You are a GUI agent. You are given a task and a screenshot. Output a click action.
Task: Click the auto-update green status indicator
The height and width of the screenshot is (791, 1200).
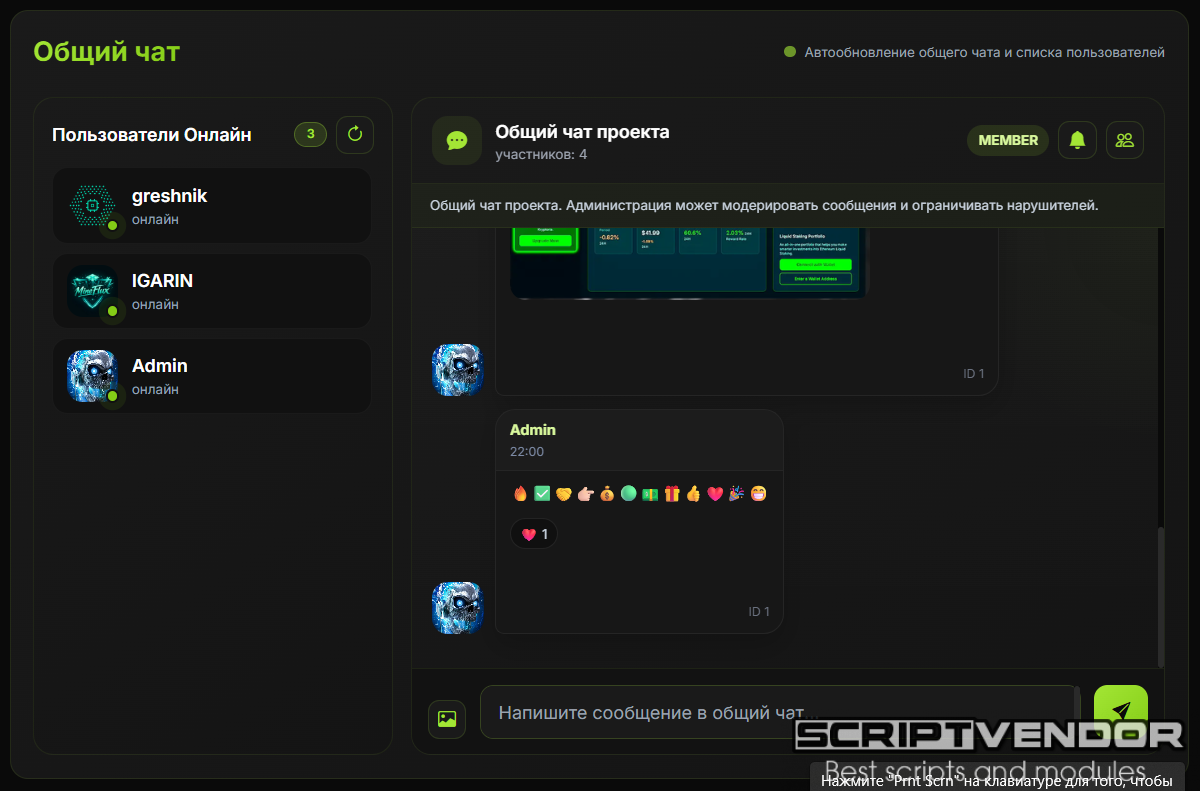790,52
